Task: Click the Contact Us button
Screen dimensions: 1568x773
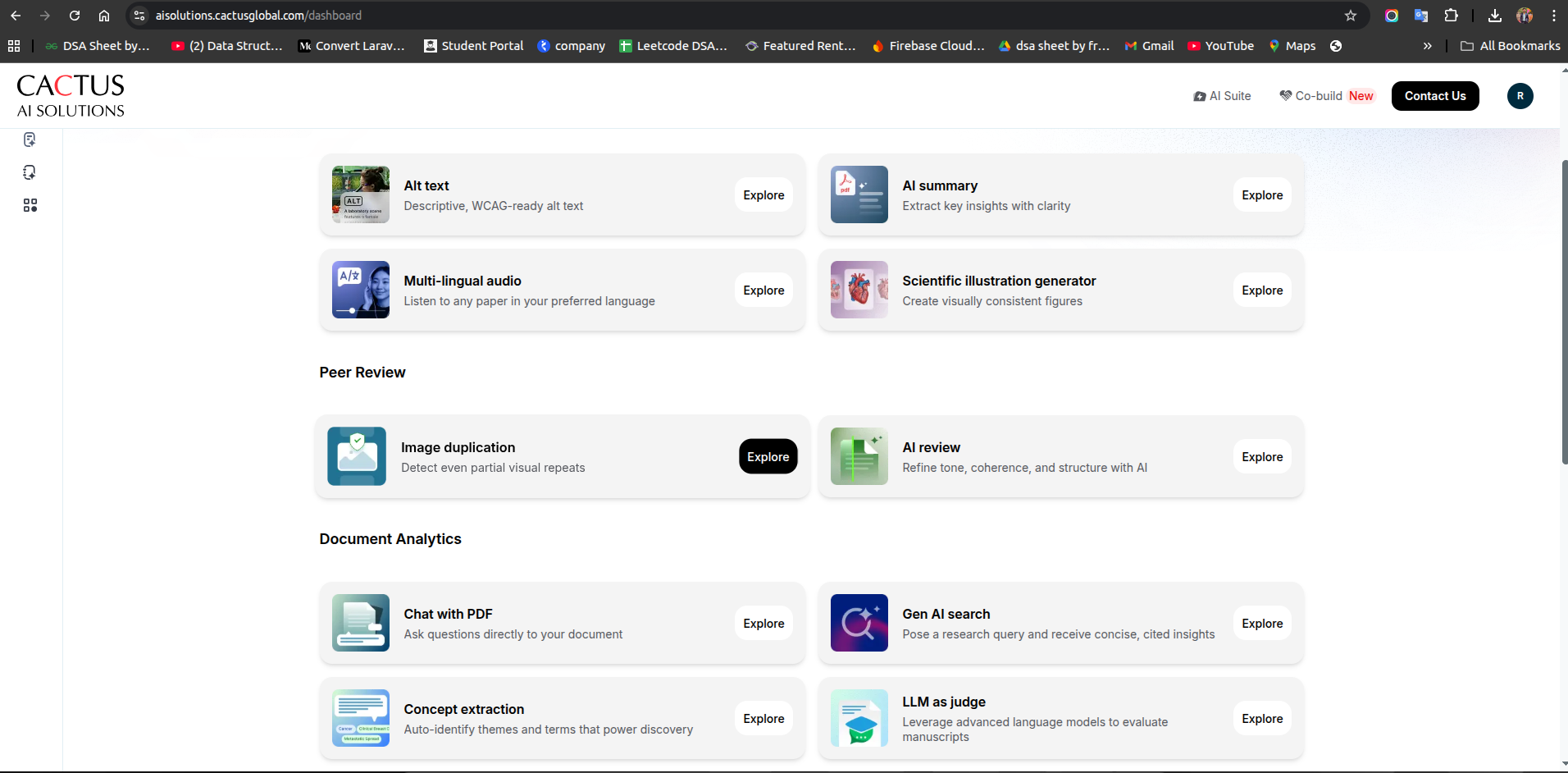Action: click(1434, 96)
